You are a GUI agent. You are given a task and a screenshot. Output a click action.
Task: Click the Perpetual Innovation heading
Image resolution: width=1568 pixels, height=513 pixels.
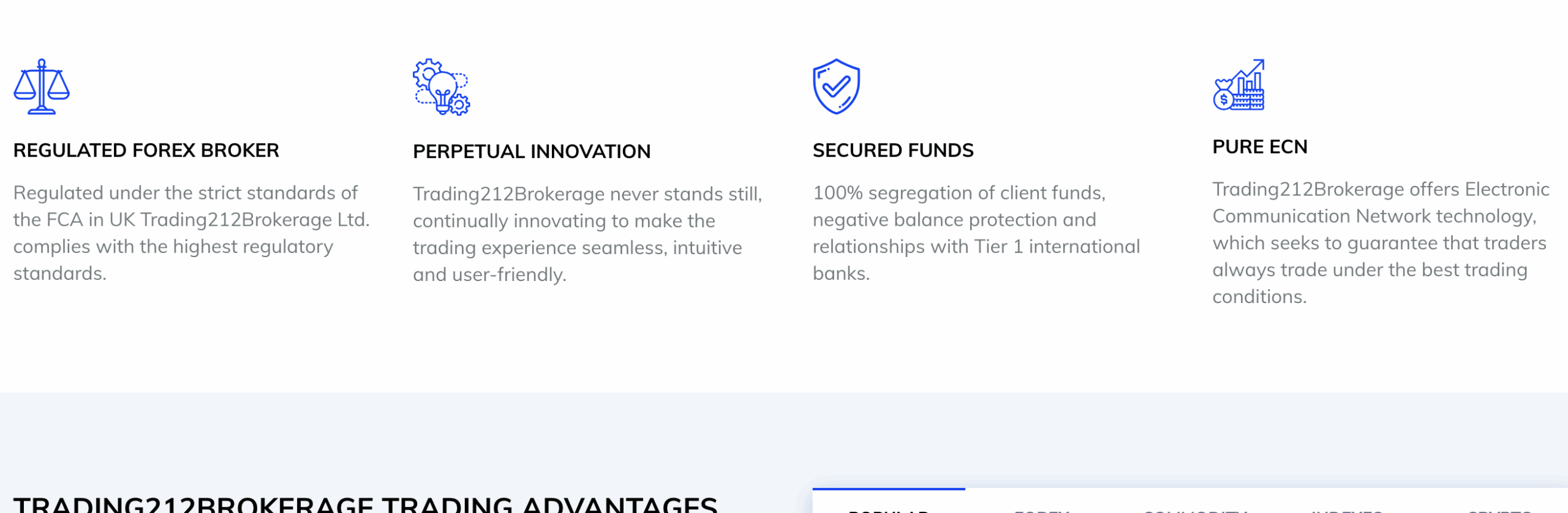point(532,152)
